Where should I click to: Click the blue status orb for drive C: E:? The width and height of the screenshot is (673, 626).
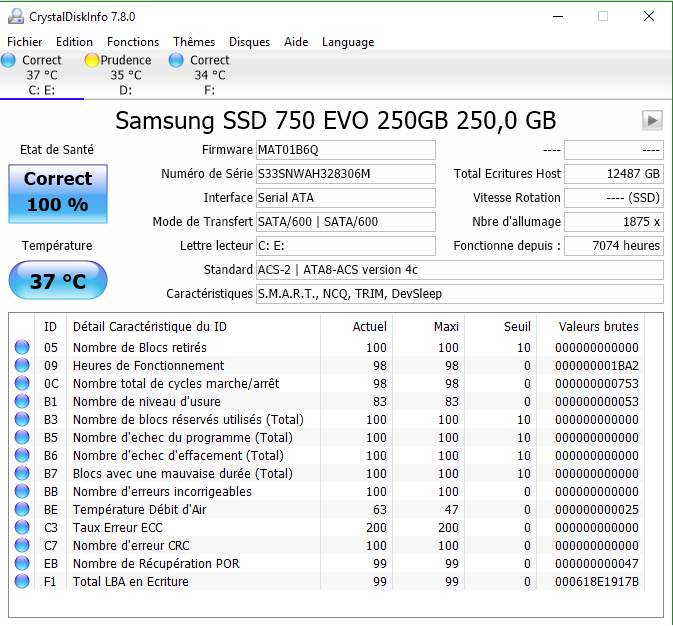pyautogui.click(x=9, y=60)
